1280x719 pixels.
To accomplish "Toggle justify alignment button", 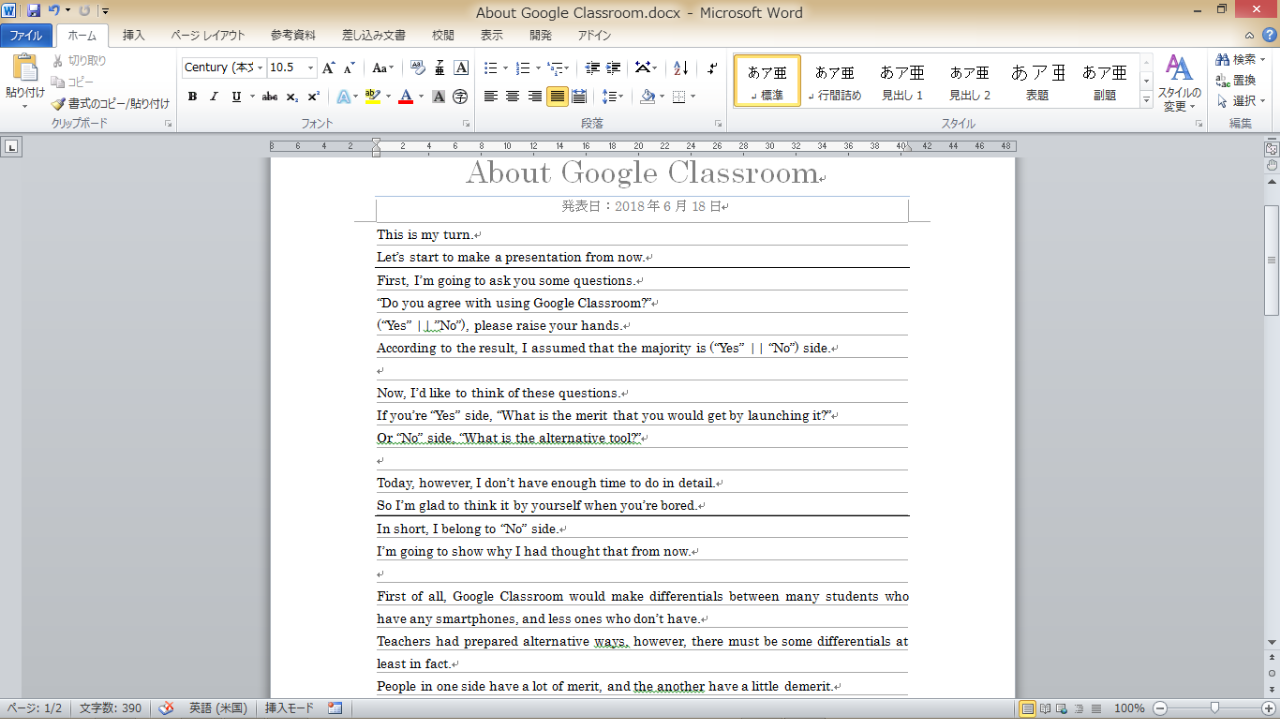I will (557, 97).
